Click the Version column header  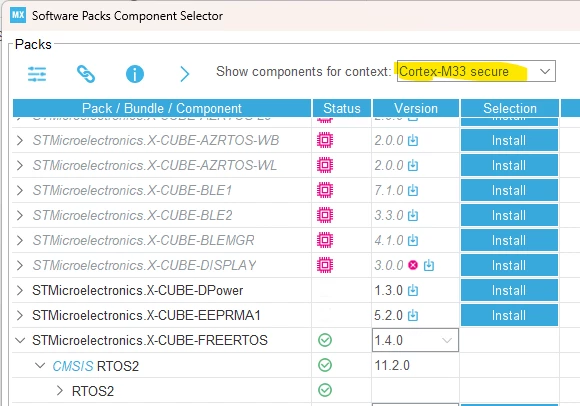pos(416,108)
